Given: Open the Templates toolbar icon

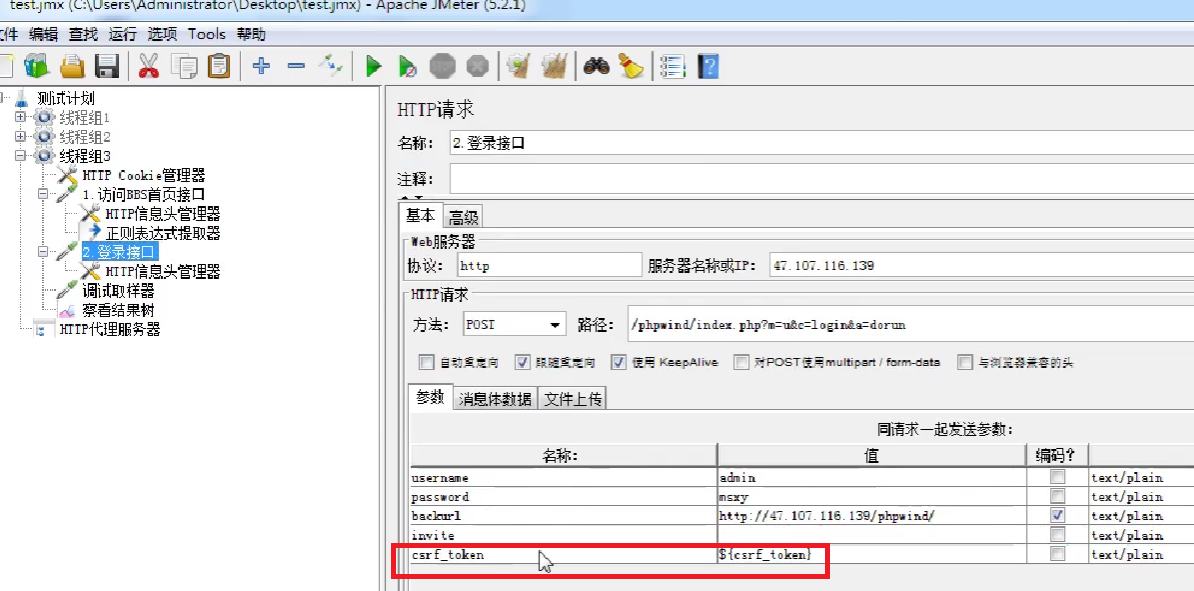Looking at the screenshot, I should pos(36,66).
